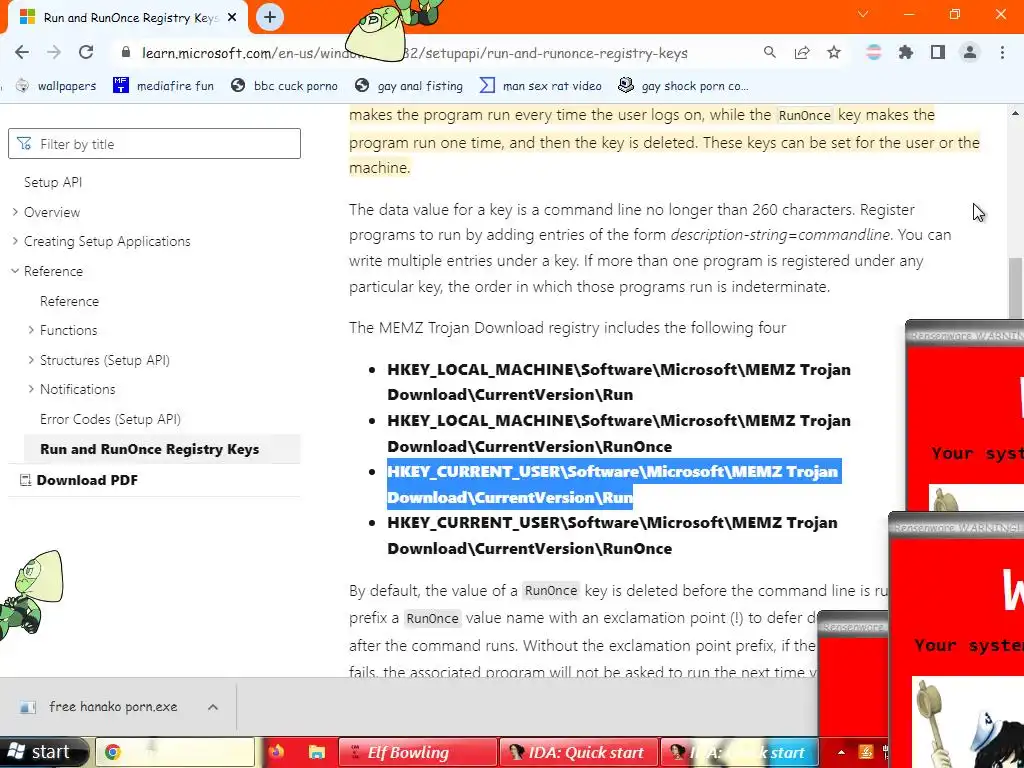The height and width of the screenshot is (768, 1024).
Task: Switch to Elf Bowling taskbar window
Action: (417, 752)
